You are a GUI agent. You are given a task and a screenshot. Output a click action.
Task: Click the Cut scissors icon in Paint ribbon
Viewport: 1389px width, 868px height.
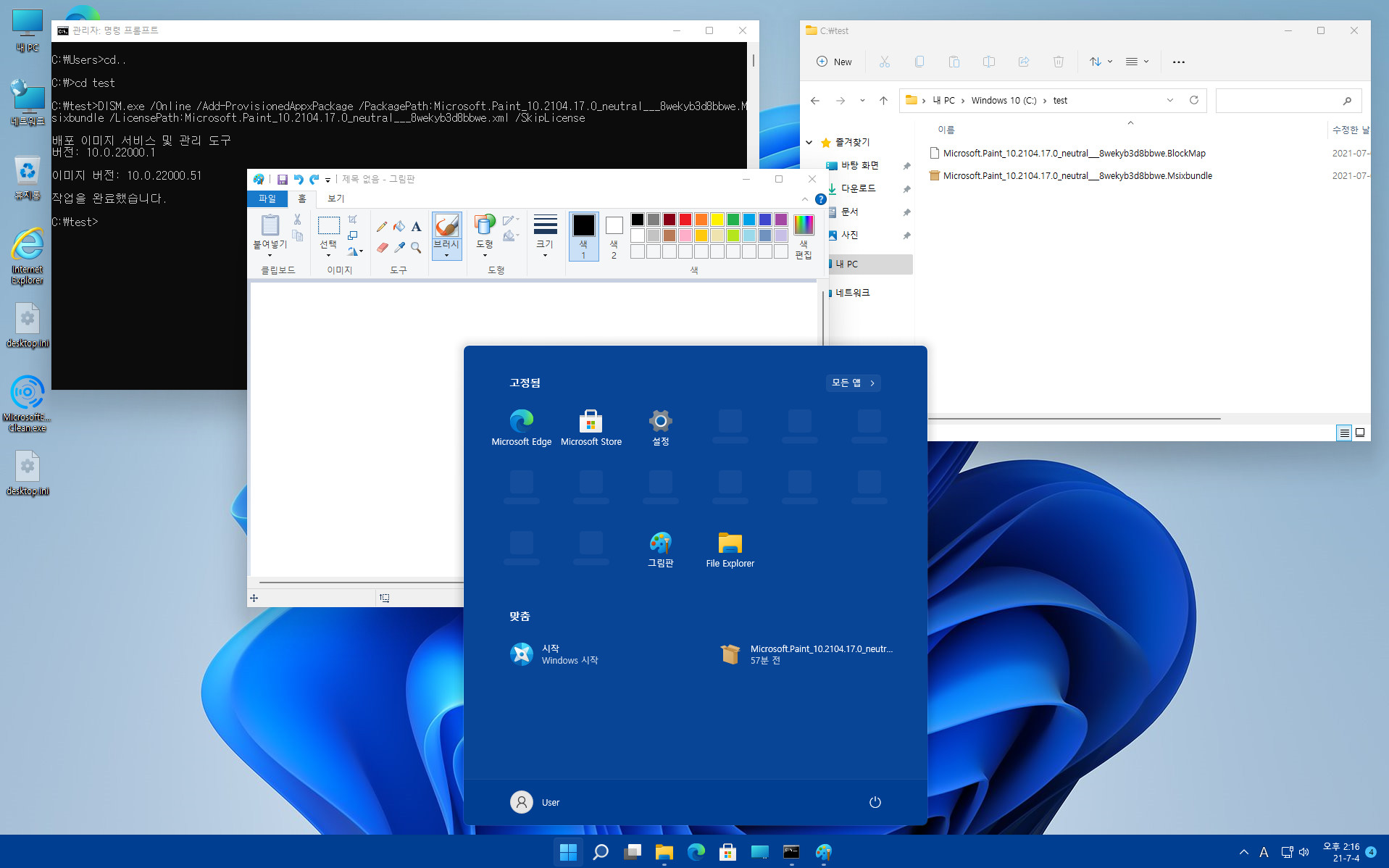(x=297, y=219)
